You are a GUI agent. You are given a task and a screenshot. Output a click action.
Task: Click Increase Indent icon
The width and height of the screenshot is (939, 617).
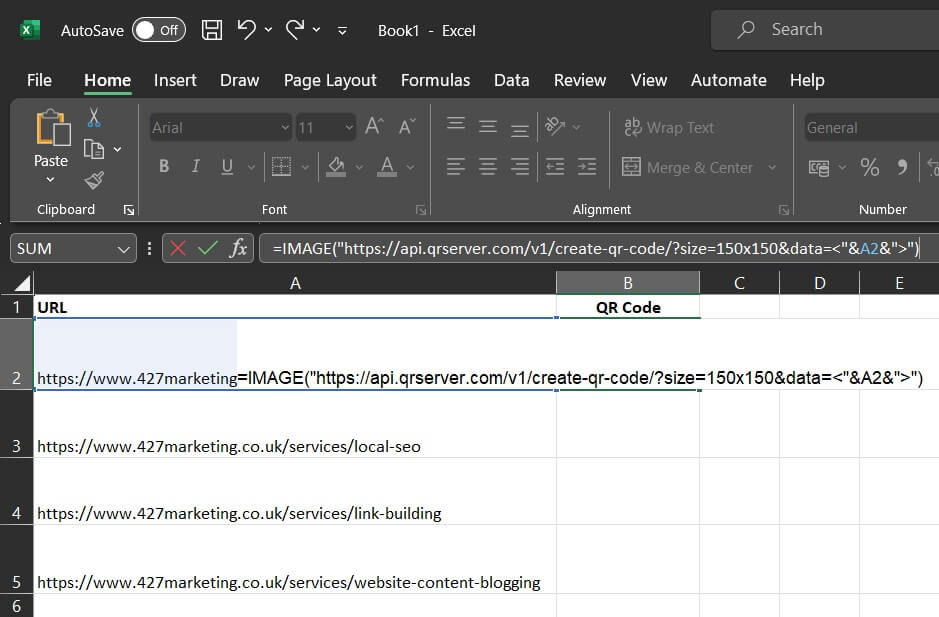click(587, 167)
